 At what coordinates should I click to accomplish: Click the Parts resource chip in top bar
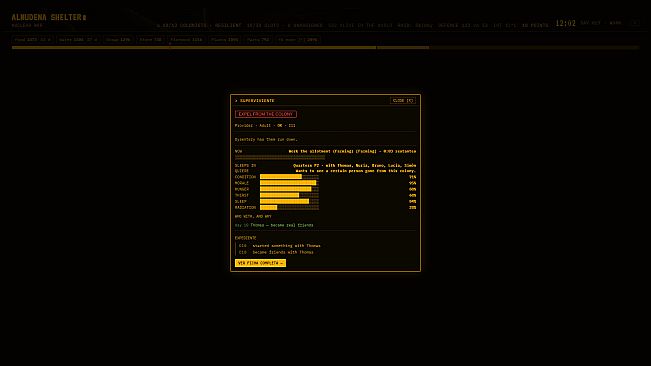click(258, 40)
